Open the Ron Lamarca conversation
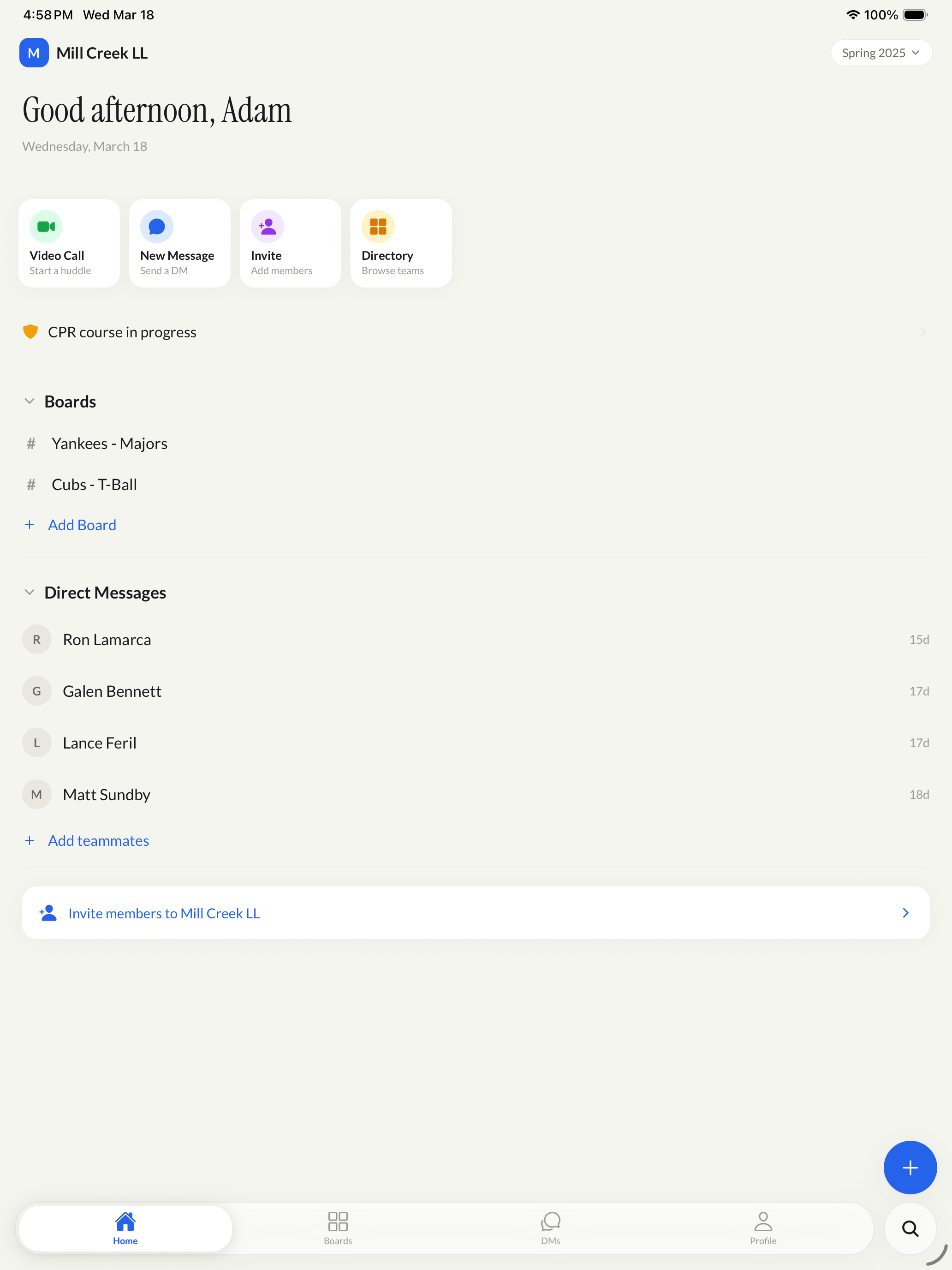The image size is (952, 1270). tap(476, 640)
